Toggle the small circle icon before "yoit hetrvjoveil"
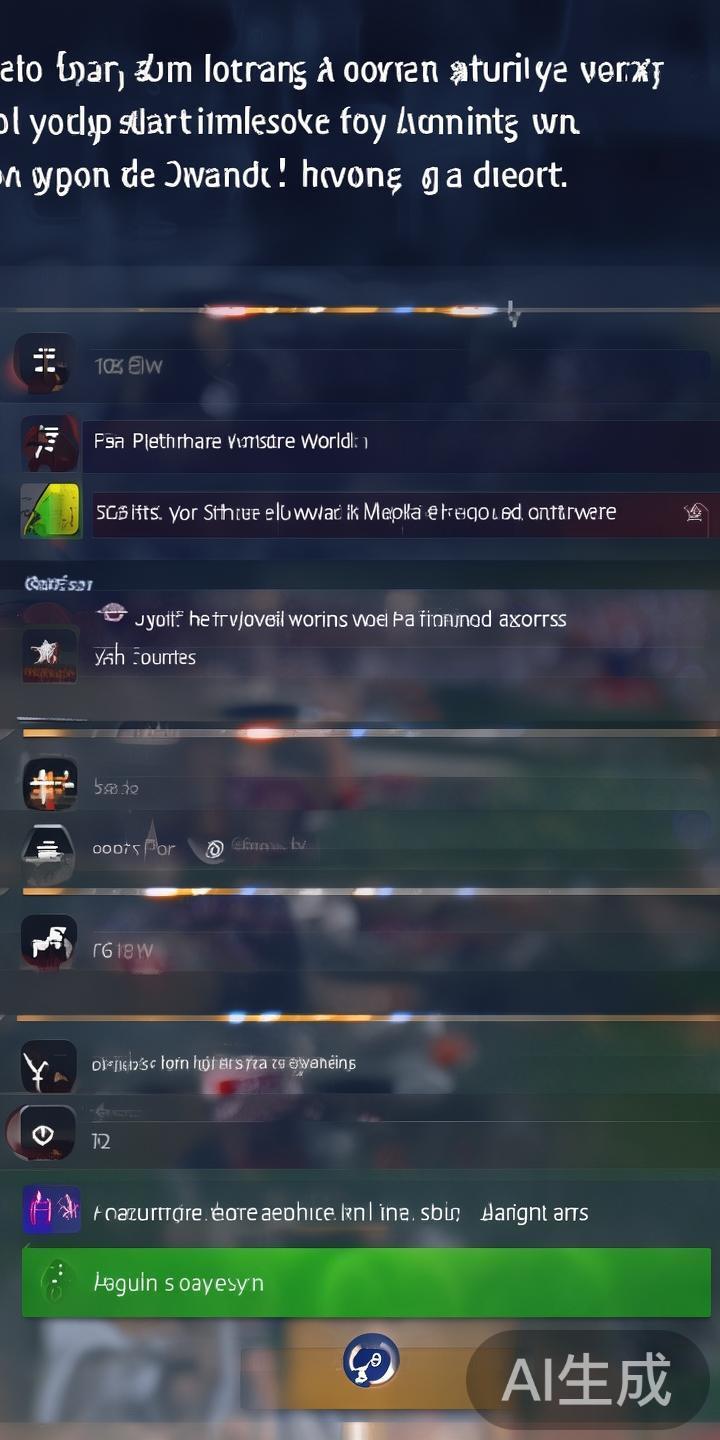This screenshot has width=720, height=1440. coord(111,612)
